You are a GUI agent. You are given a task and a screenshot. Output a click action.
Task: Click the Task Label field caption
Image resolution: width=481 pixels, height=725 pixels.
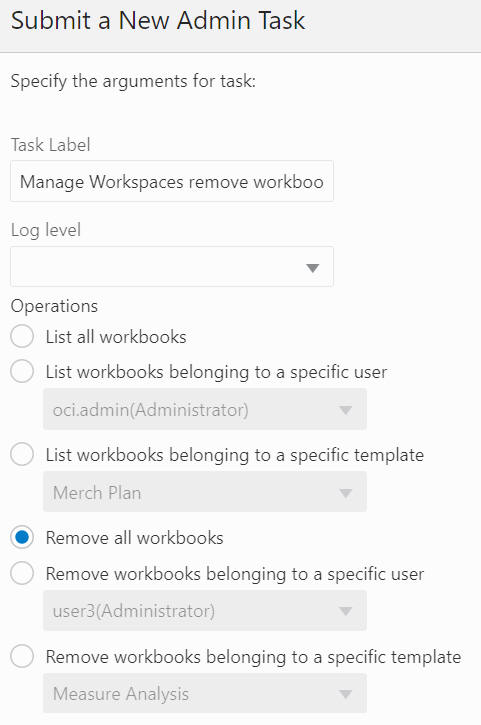(x=50, y=145)
